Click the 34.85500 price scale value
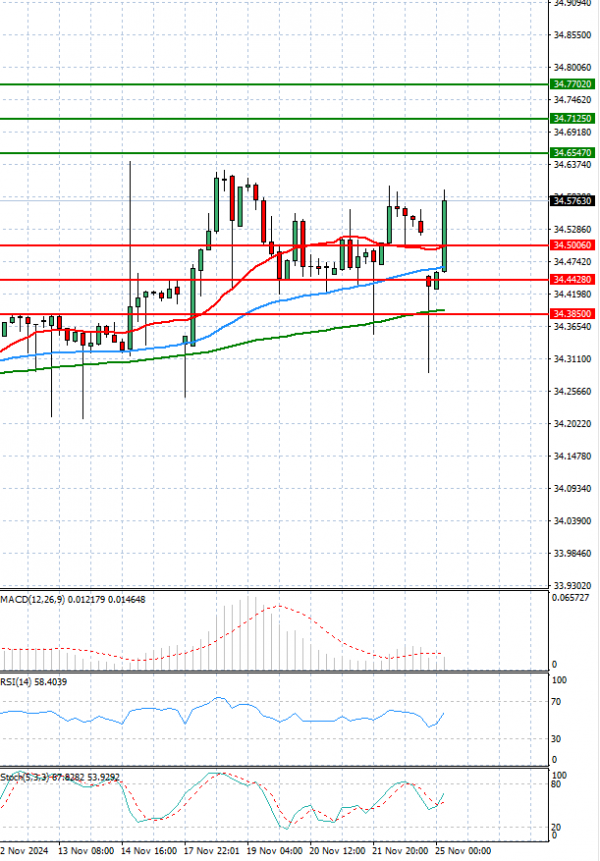Image resolution: width=600 pixels, height=861 pixels. (x=573, y=35)
